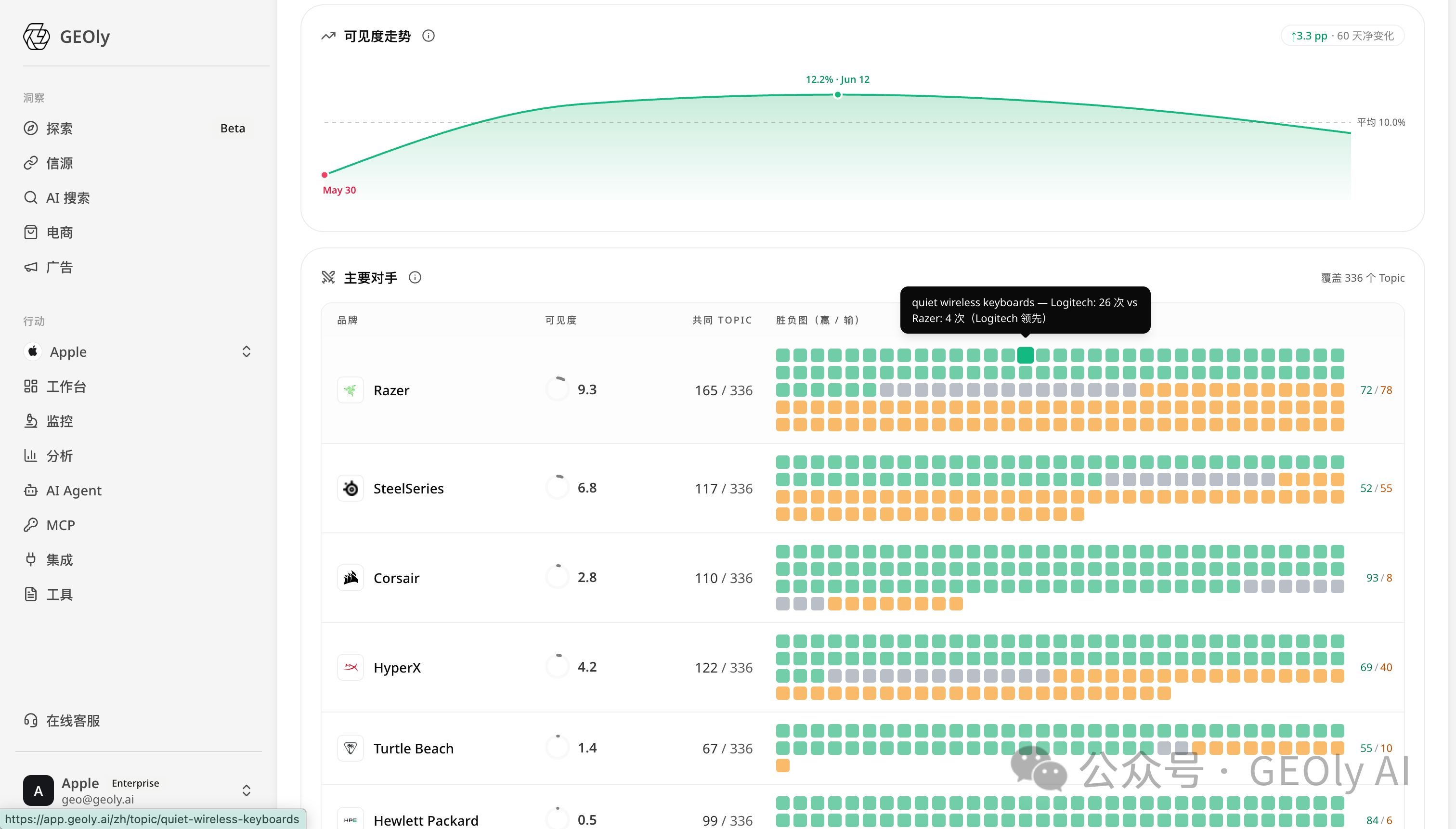This screenshot has width=1456, height=829.
Task: Click the AI Agent robot icon
Action: pos(31,490)
